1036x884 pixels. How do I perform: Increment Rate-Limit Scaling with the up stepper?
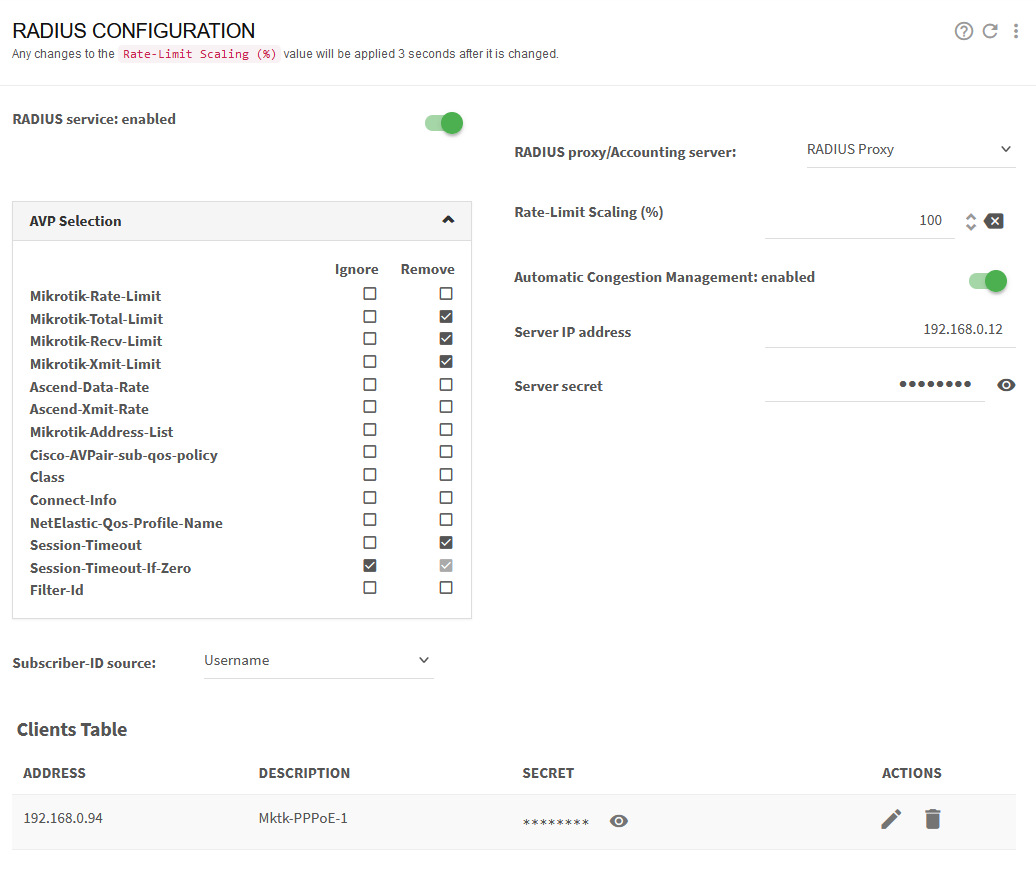[970, 215]
